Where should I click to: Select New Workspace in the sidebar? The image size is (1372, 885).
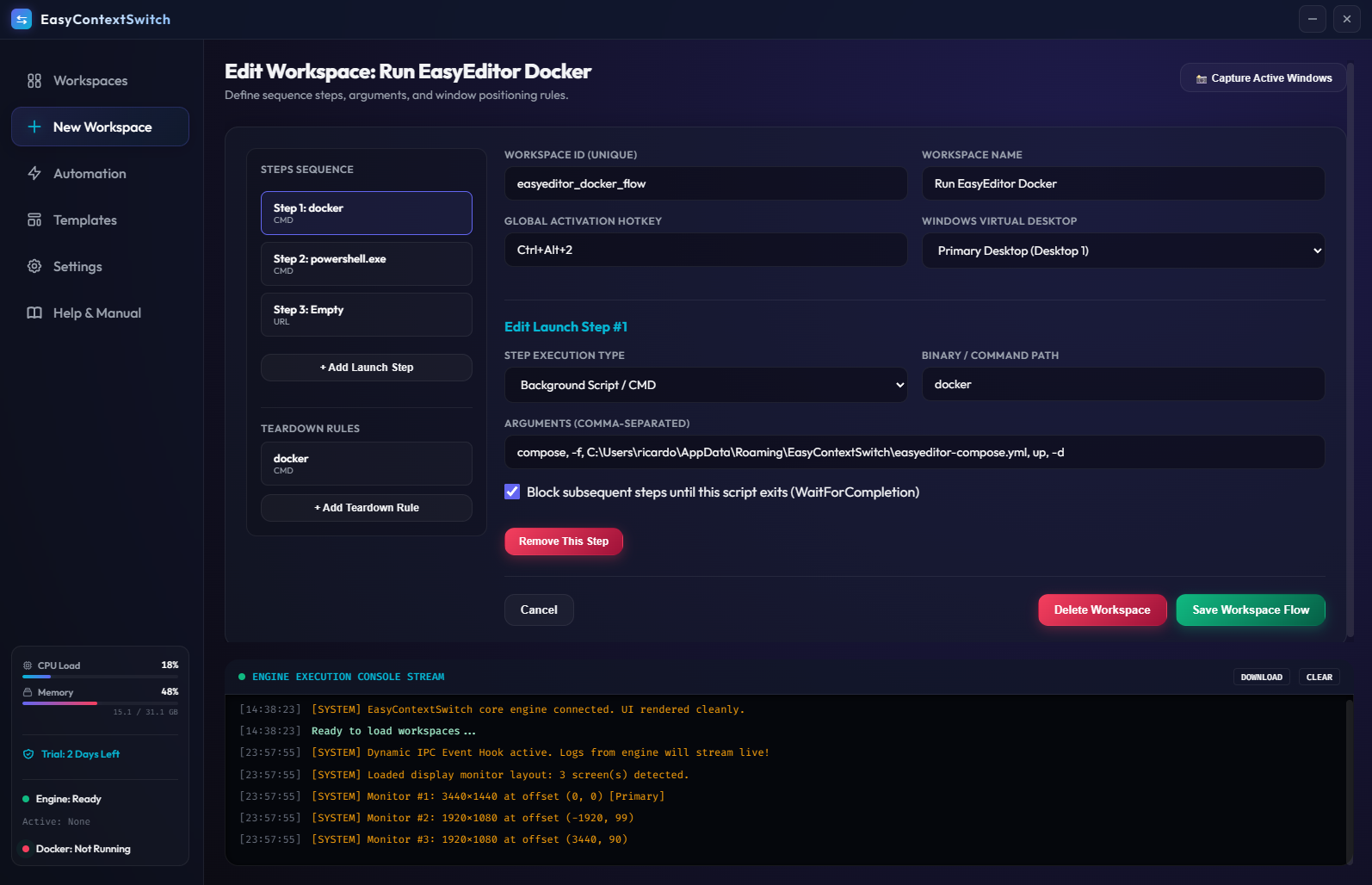click(x=100, y=127)
